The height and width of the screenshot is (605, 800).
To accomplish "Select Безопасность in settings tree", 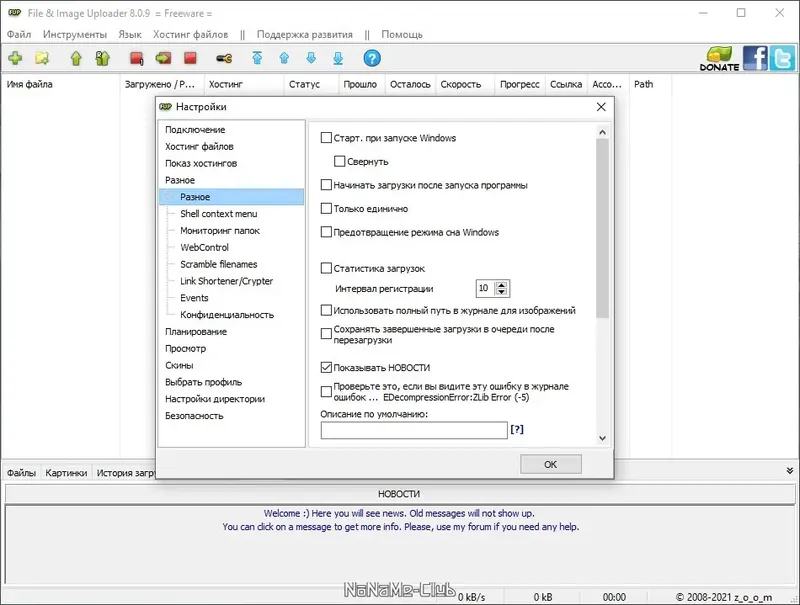I will point(194,416).
